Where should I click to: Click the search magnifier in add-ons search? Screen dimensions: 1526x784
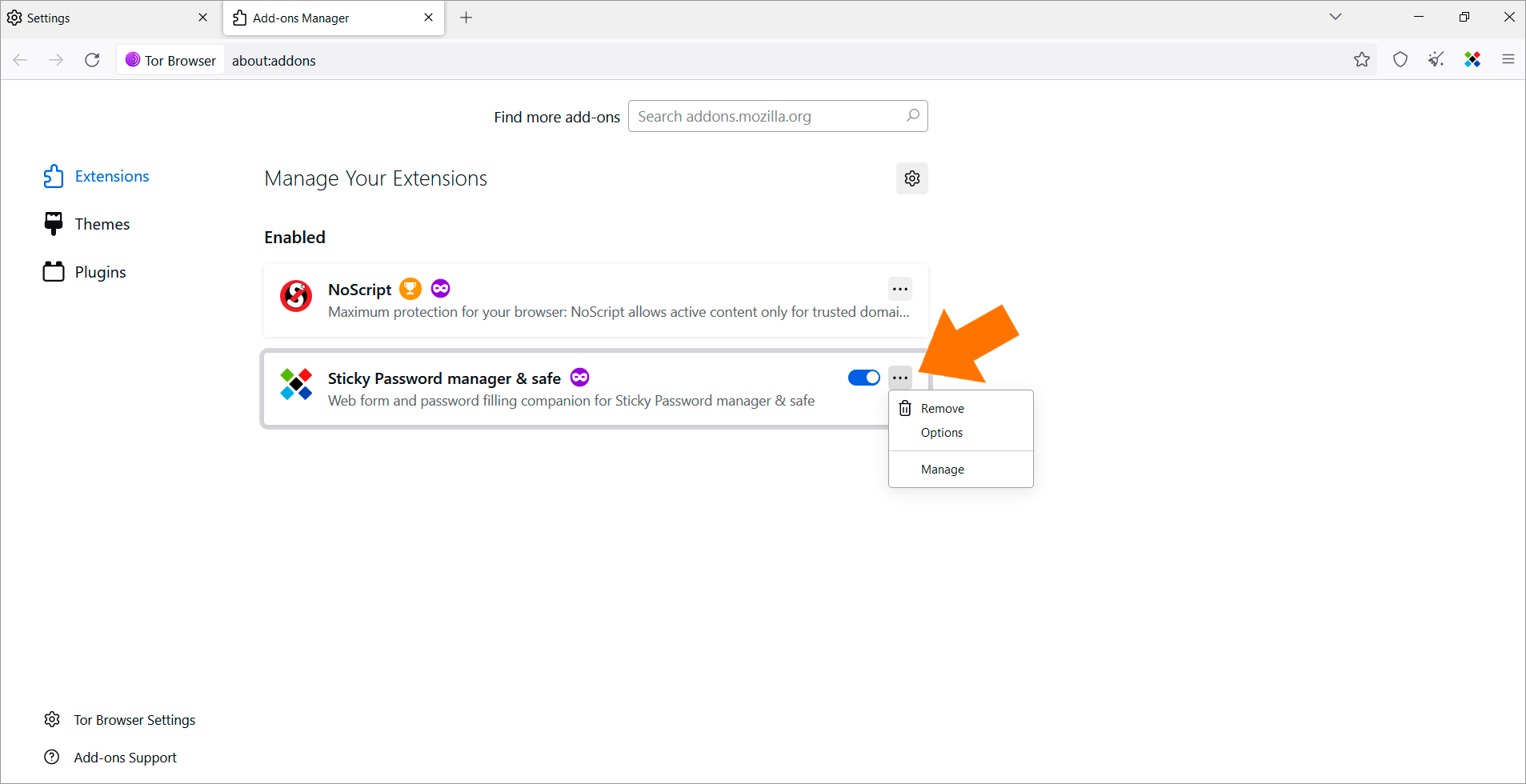[913, 116]
